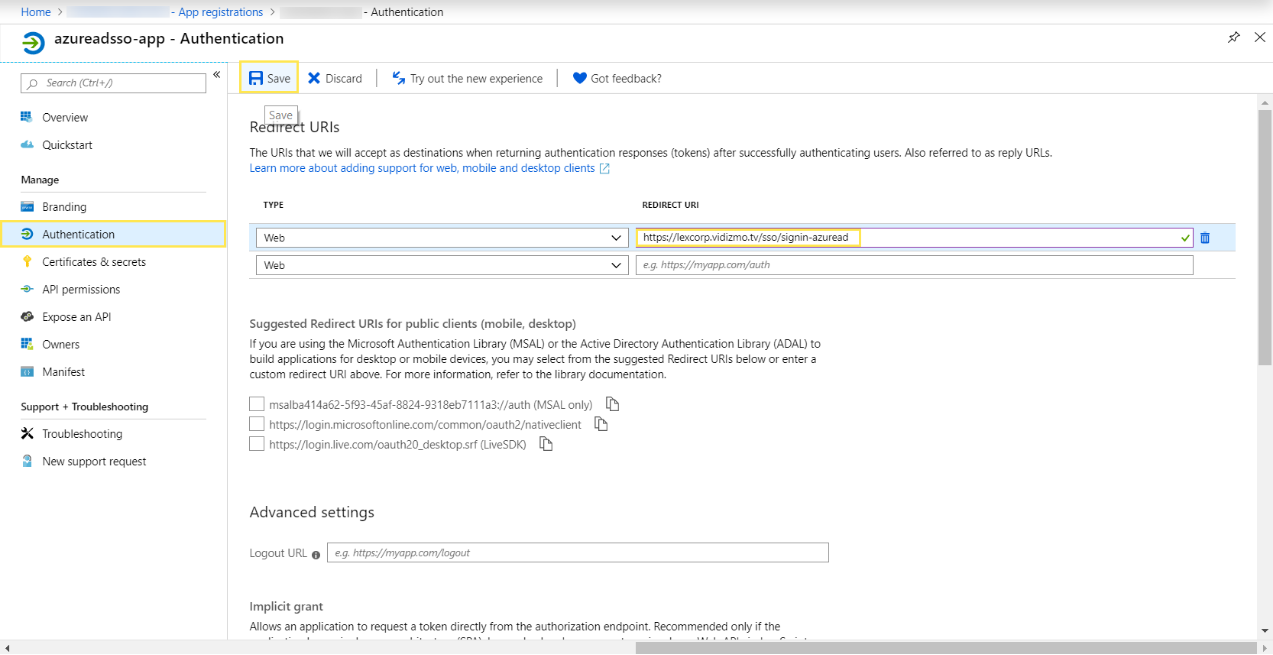Click the Troubleshooting wrench icon
1273x655 pixels.
27,434
